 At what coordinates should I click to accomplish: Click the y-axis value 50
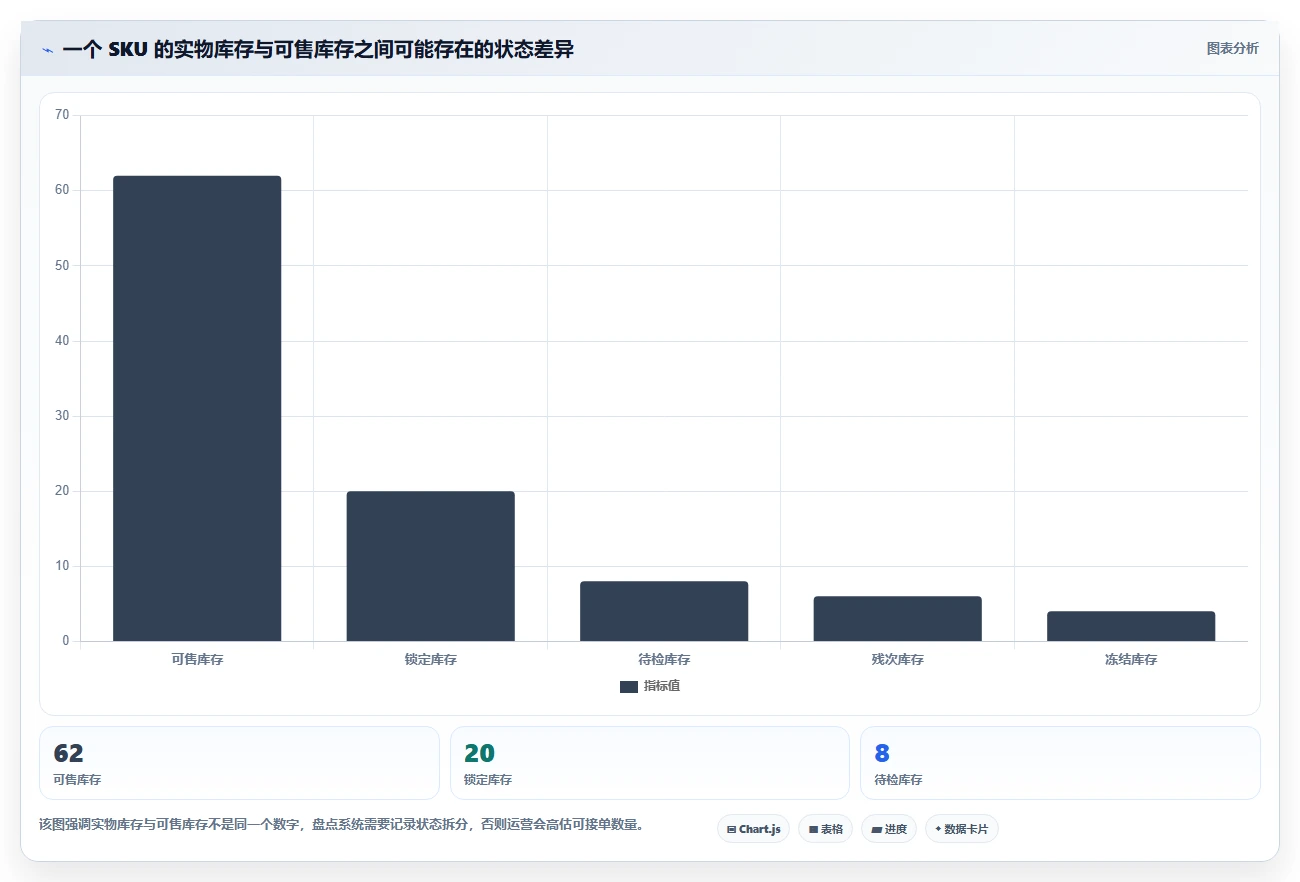[x=62, y=265]
